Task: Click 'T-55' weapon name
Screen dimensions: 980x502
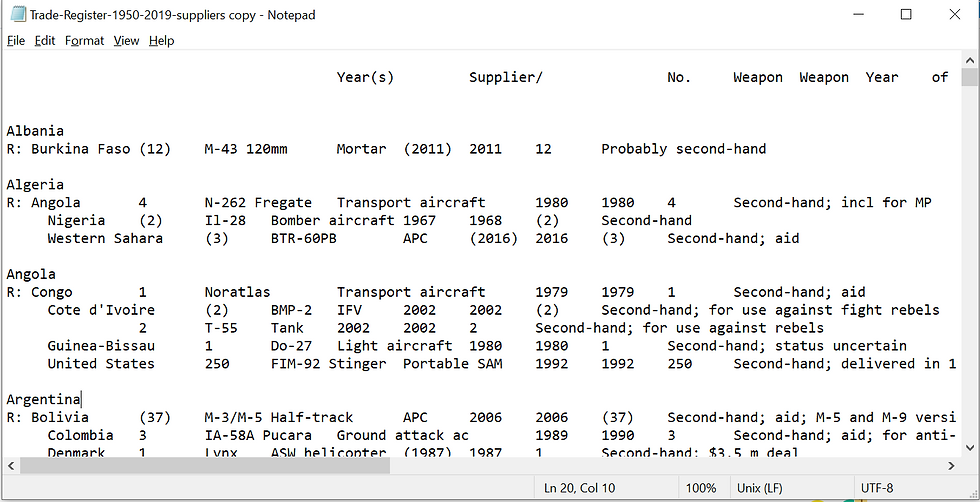Action: [221, 328]
